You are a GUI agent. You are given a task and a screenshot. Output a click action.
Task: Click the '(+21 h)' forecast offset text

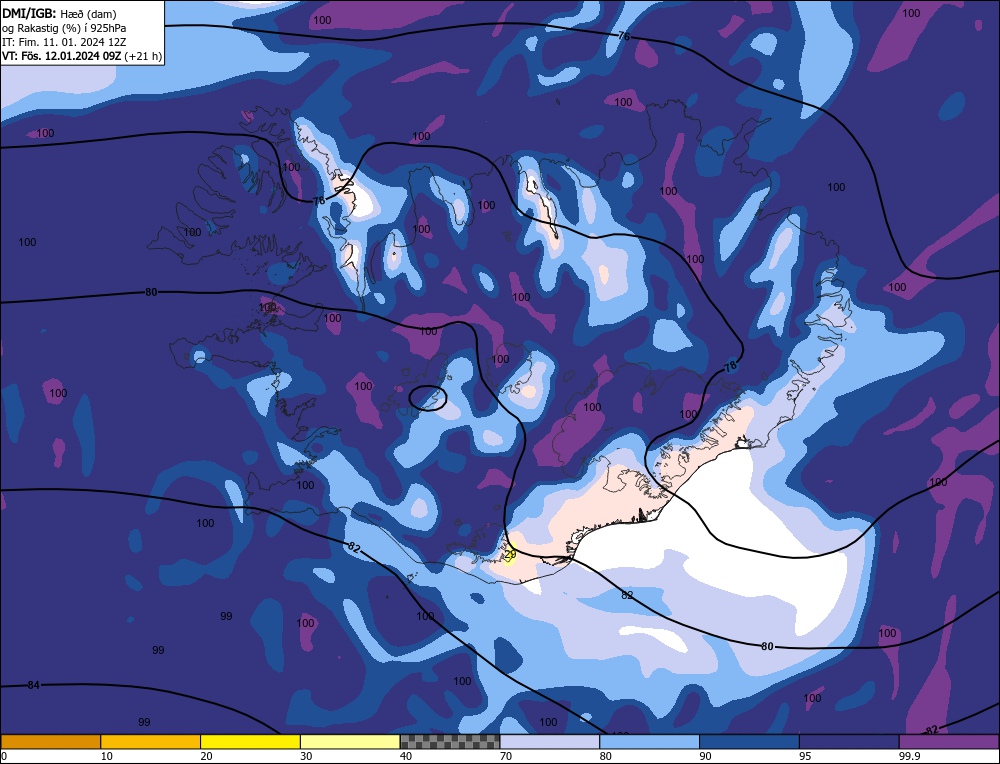143,56
